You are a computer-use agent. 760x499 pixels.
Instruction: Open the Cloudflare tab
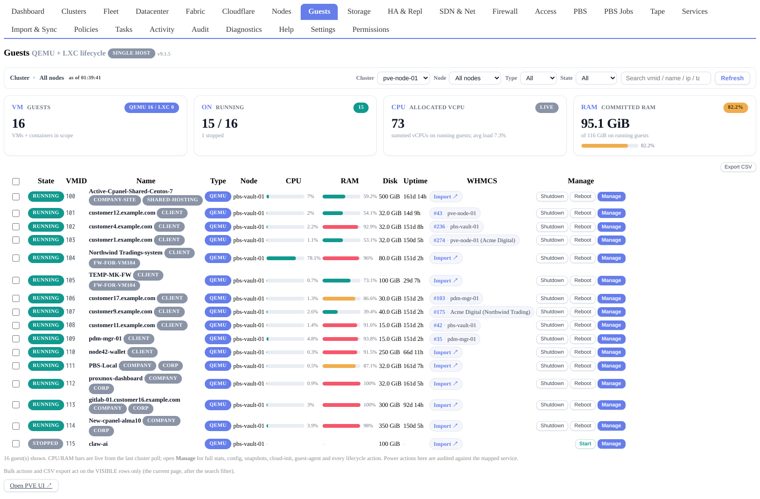point(238,11)
